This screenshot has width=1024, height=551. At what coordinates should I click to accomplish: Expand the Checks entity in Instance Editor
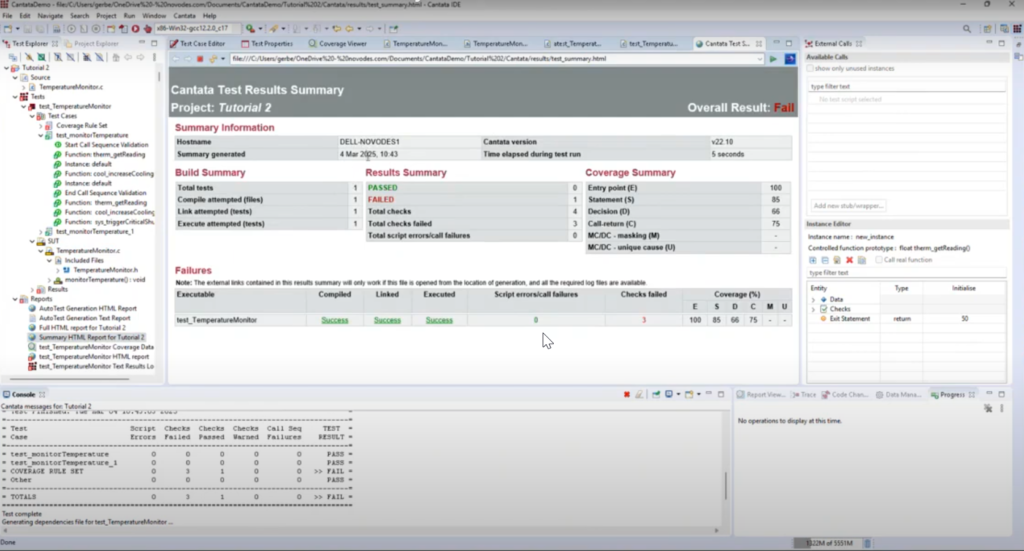point(813,309)
